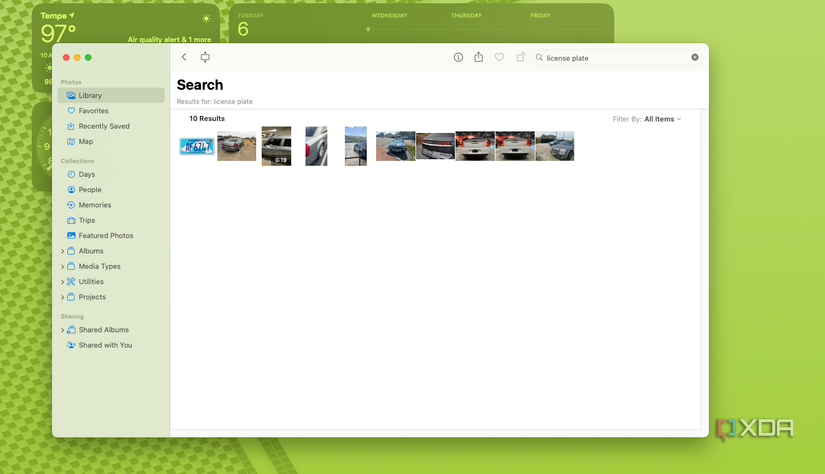Click the Tempe weather widget temperature 97°
This screenshot has width=825, height=474.
pyautogui.click(x=58, y=34)
